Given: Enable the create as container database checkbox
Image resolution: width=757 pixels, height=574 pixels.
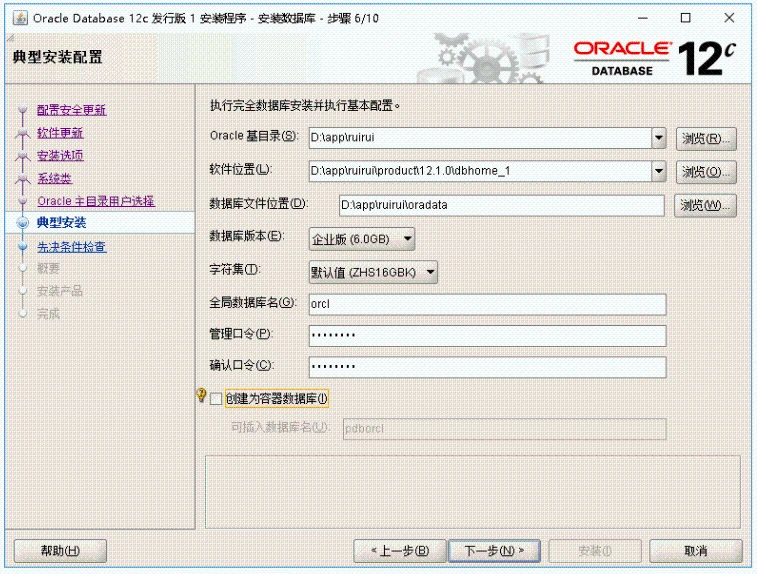Looking at the screenshot, I should click(216, 399).
